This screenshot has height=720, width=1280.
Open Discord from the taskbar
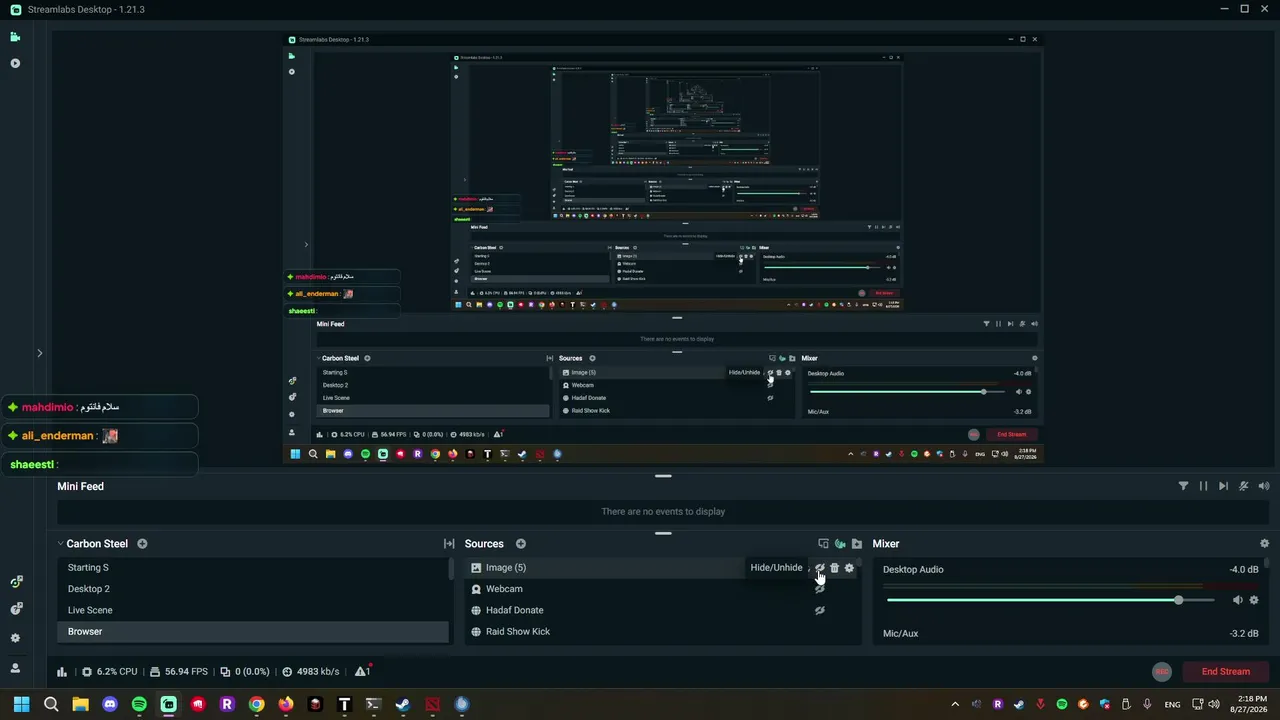(110, 704)
